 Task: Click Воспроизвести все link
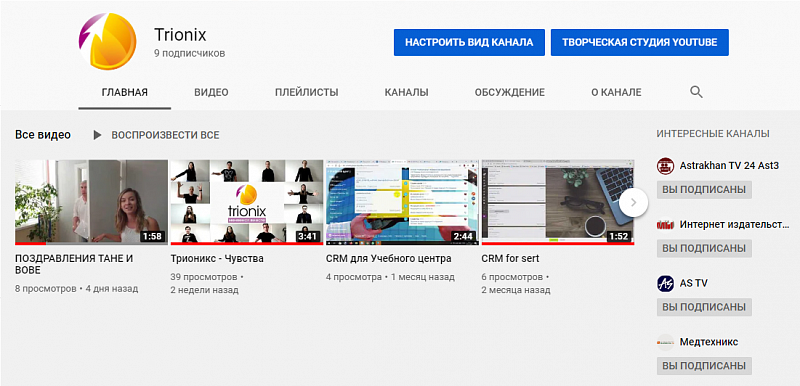tap(165, 135)
